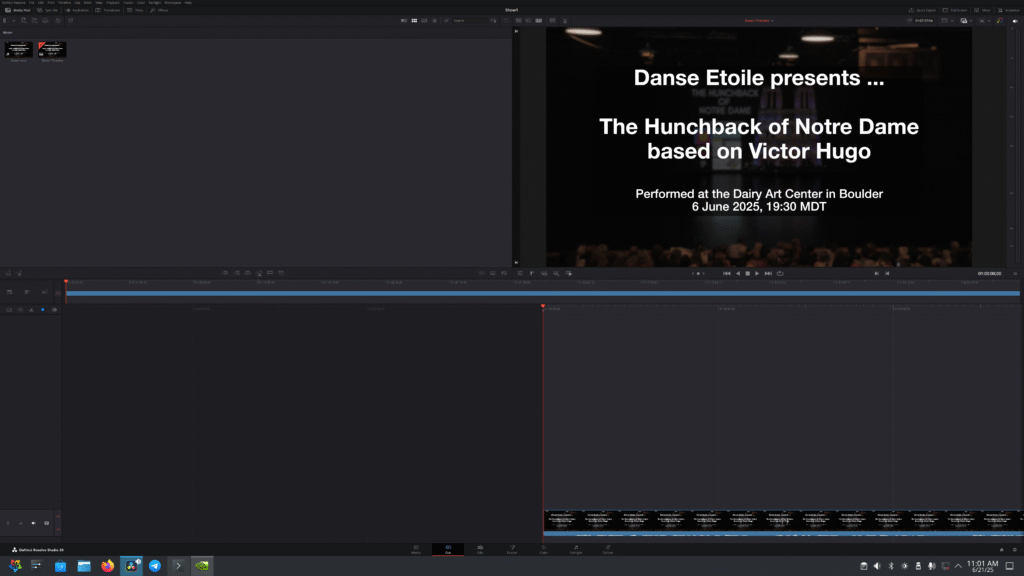Toggle the track mute speaker icon

(33, 523)
